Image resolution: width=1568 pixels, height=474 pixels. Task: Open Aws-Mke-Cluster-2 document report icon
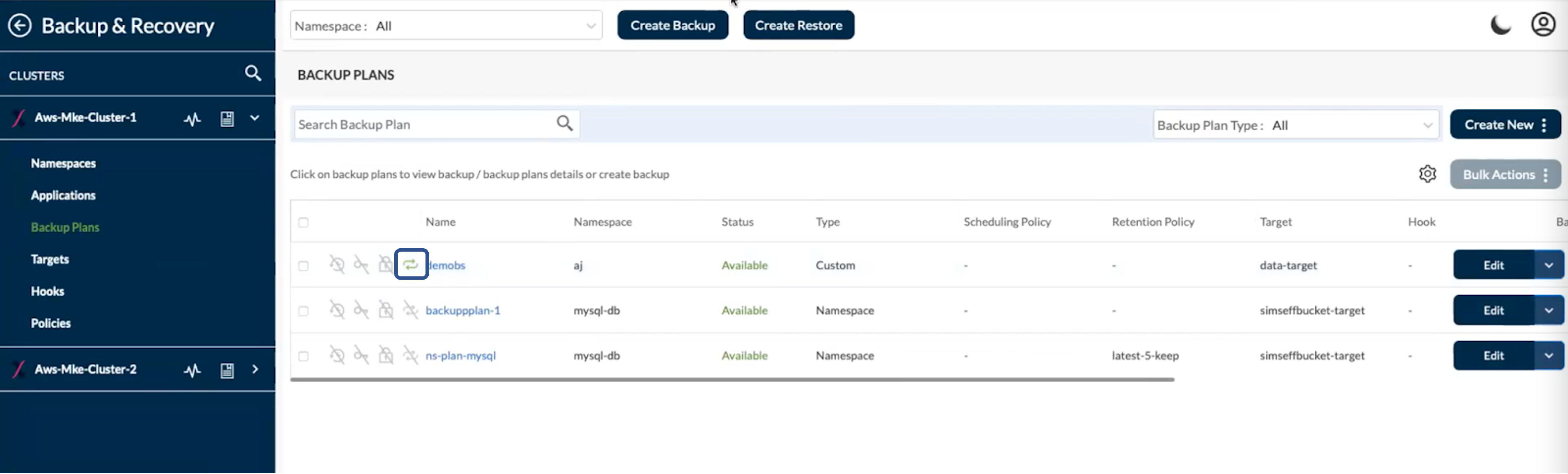click(227, 371)
